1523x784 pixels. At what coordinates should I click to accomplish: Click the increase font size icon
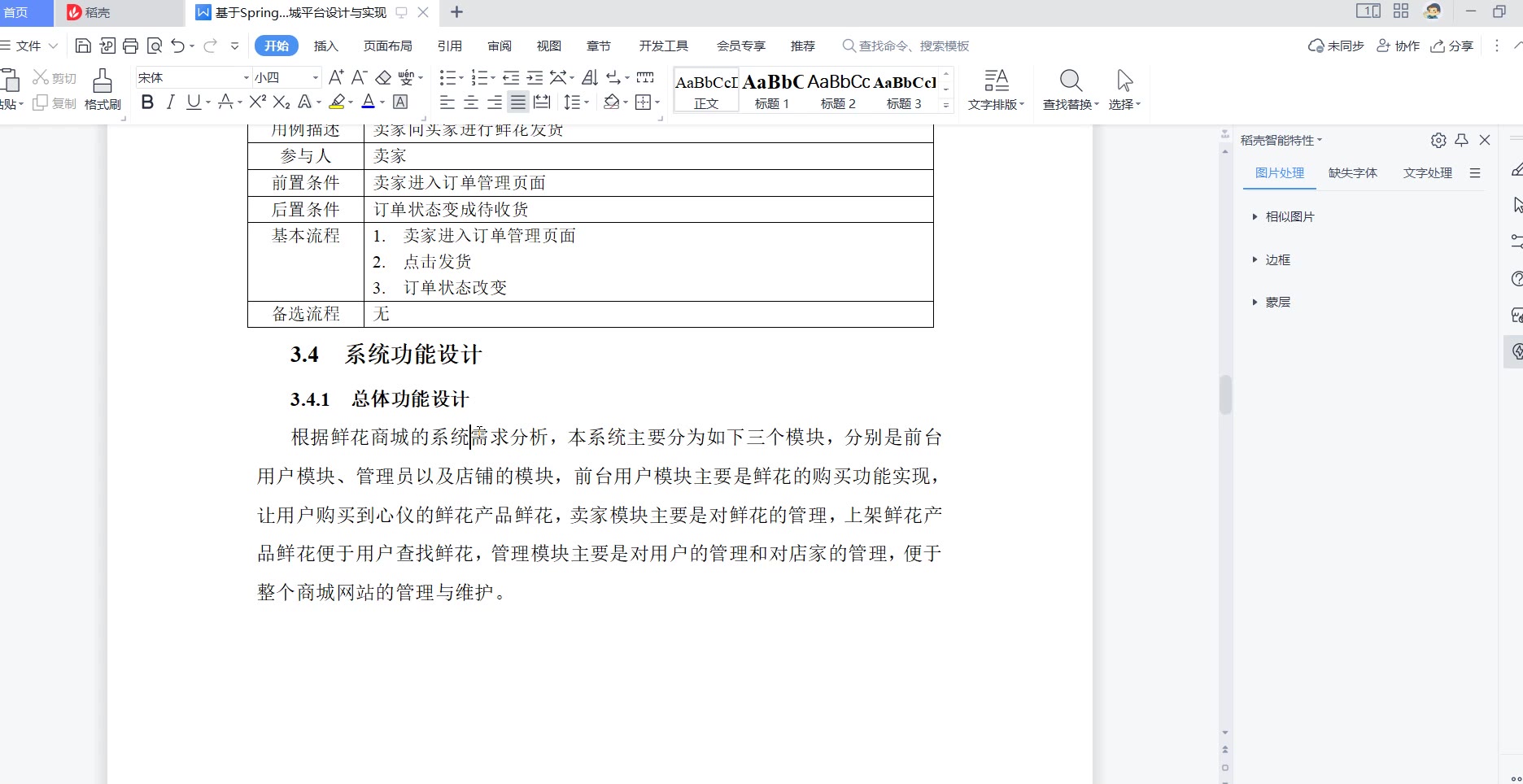click(x=335, y=77)
